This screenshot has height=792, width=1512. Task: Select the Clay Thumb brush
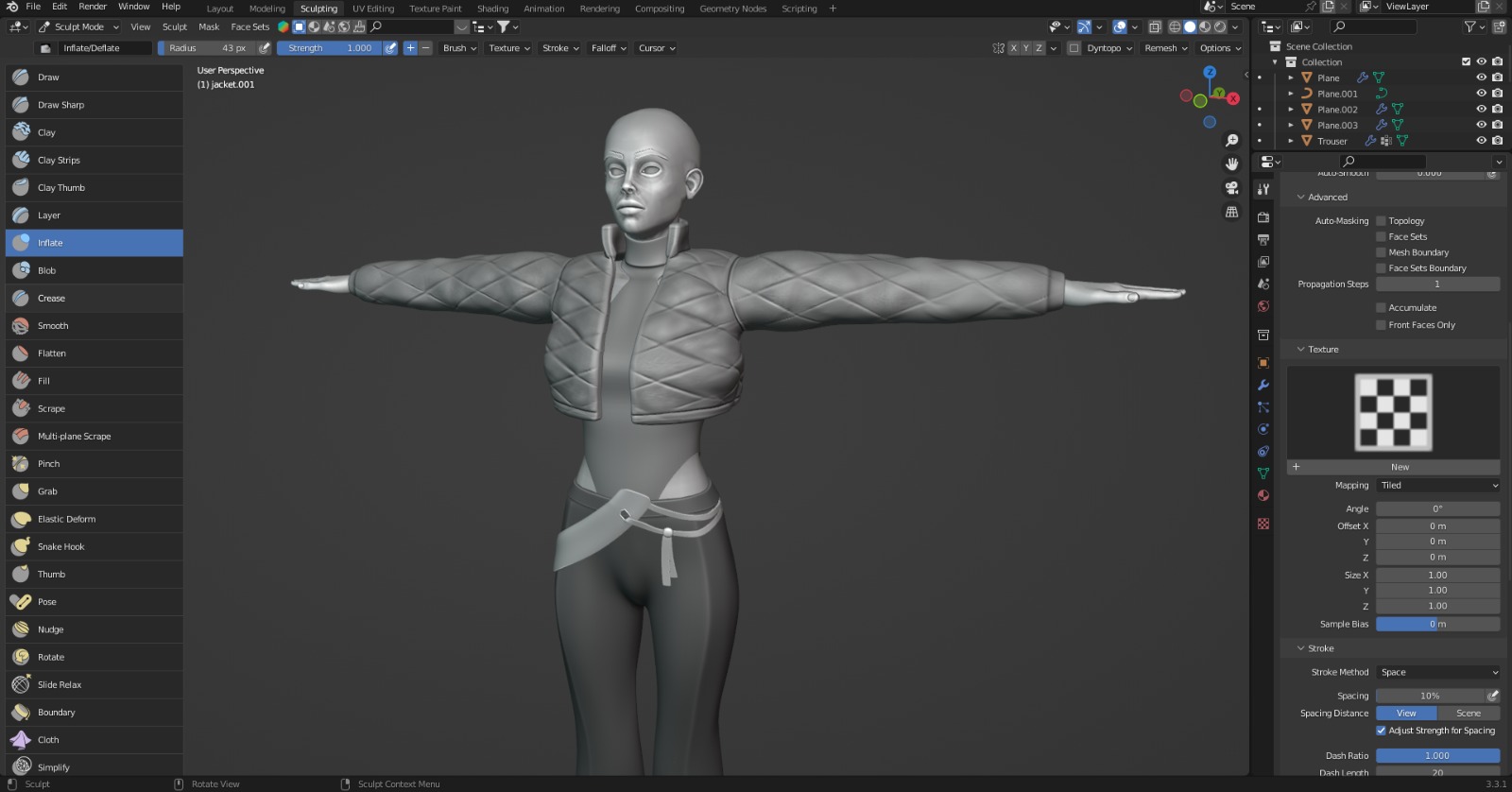click(94, 187)
